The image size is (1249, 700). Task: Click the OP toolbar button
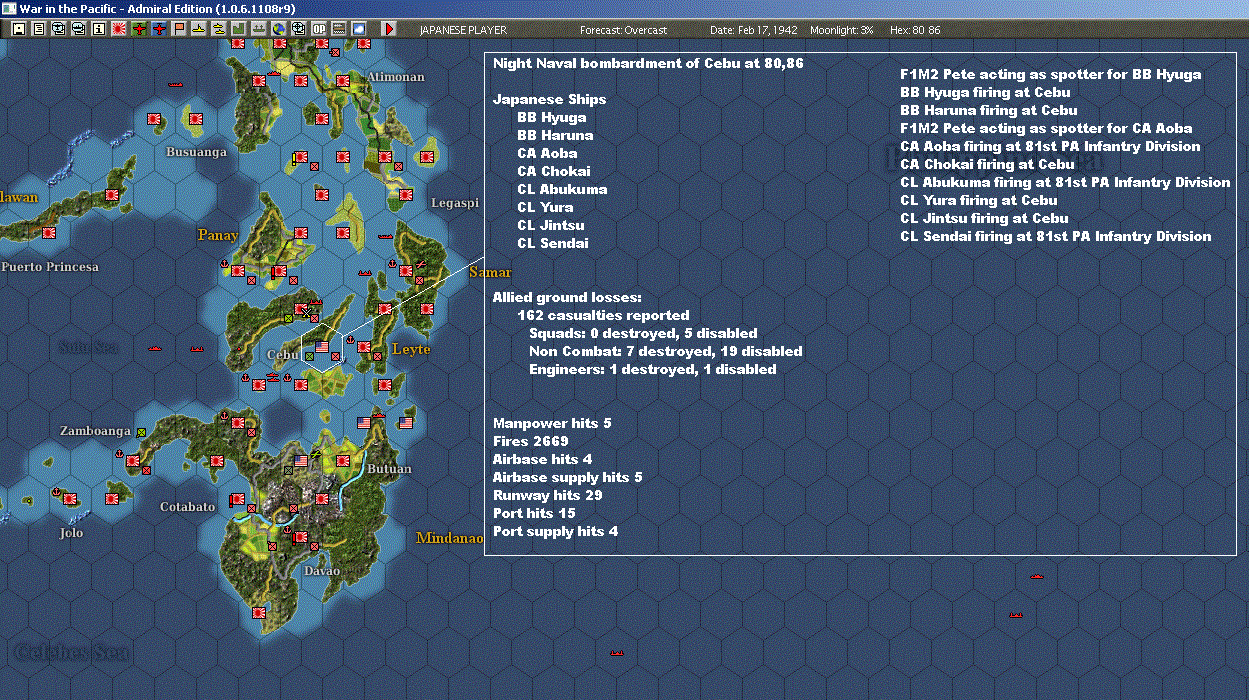(x=319, y=29)
